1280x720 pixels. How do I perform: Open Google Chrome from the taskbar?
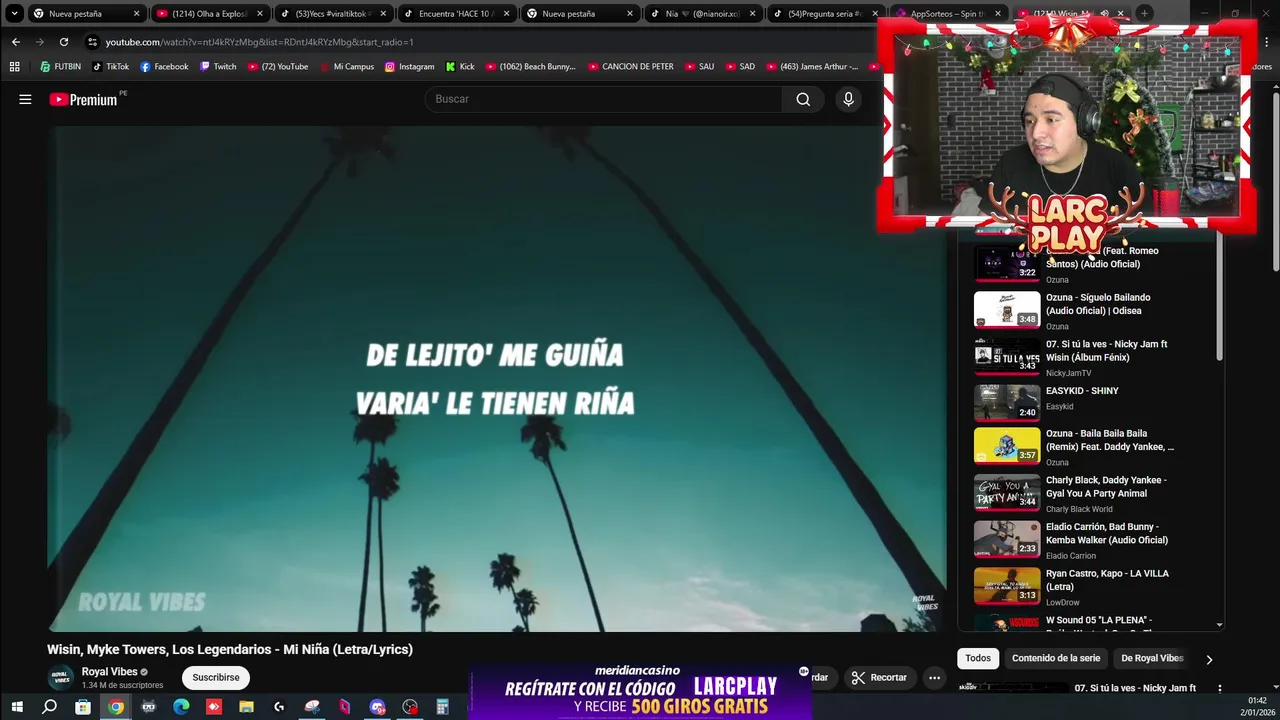[x=116, y=707]
